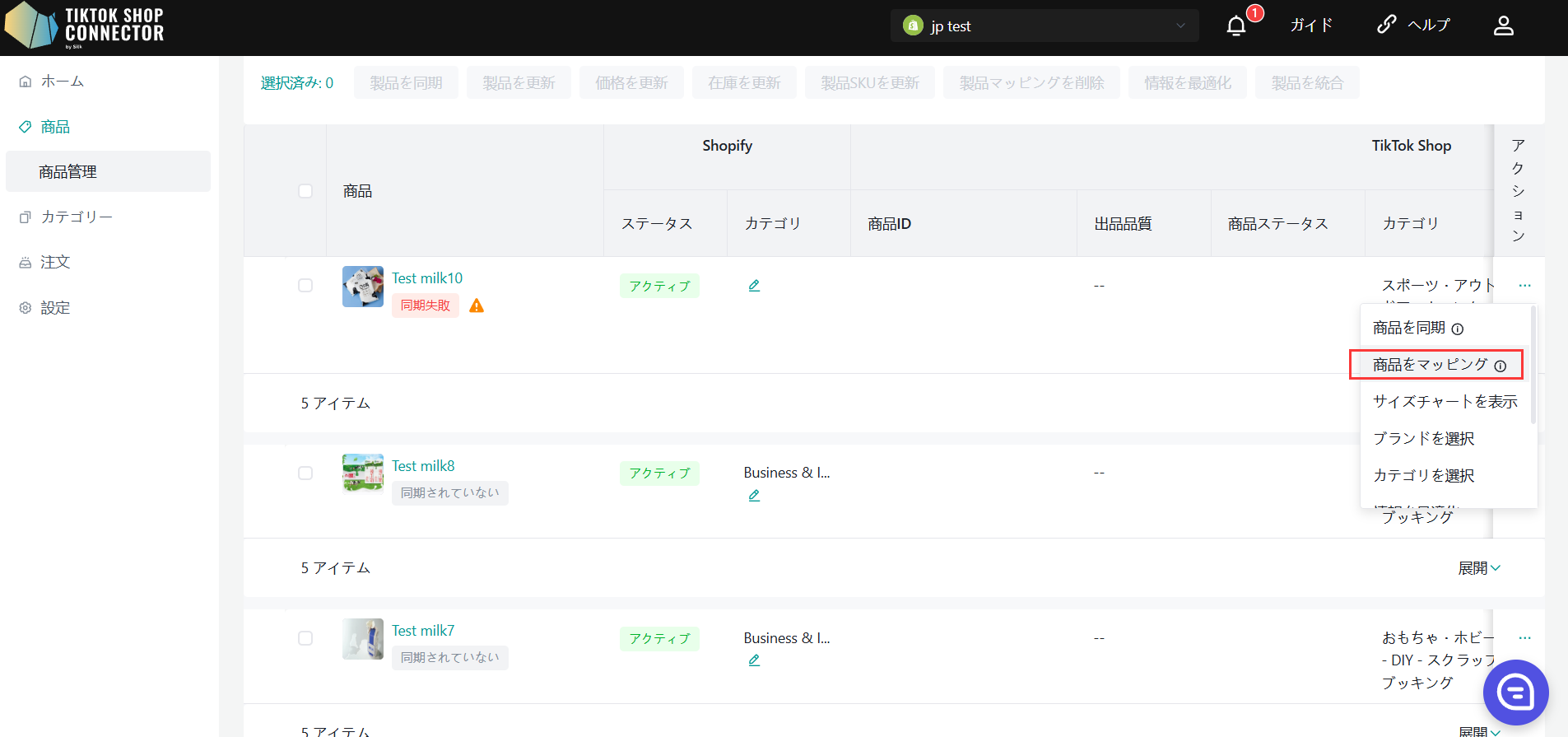This screenshot has width=1568, height=737.
Task: Click the Test milk7 product thumbnail
Action: click(363, 639)
